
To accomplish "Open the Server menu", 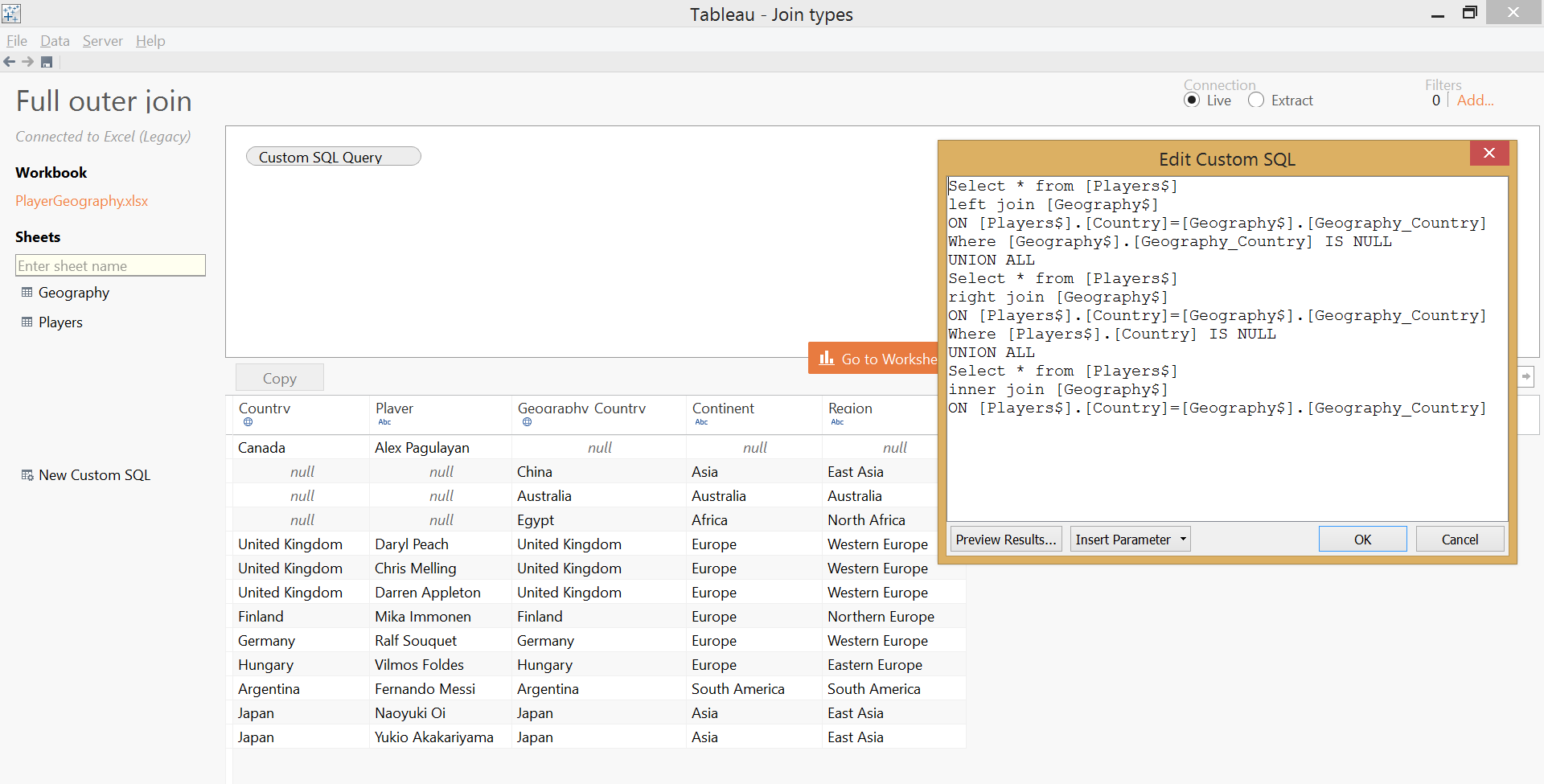I will [103, 41].
